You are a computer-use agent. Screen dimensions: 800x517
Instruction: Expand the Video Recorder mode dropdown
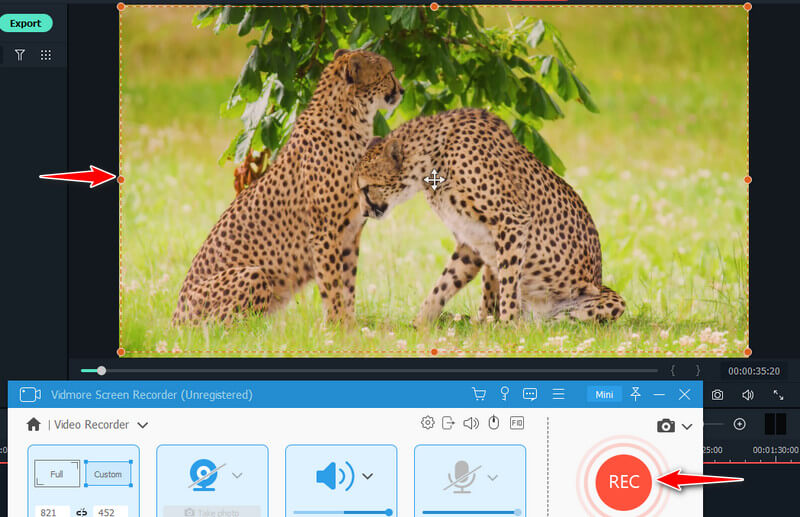tap(143, 425)
